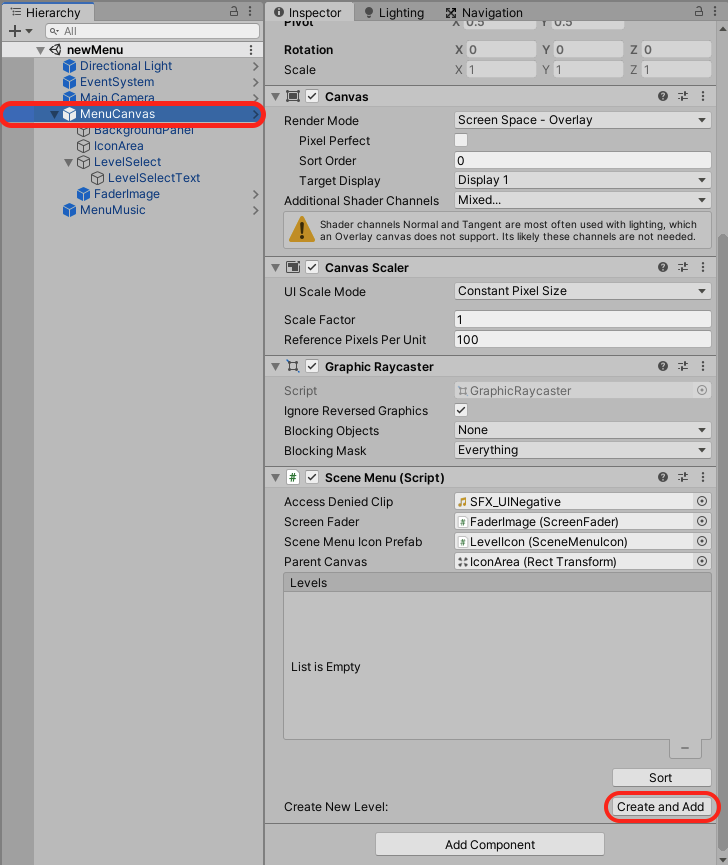Open Graphic Raycaster more options menu
Image resolution: width=728 pixels, height=865 pixels.
point(704,367)
